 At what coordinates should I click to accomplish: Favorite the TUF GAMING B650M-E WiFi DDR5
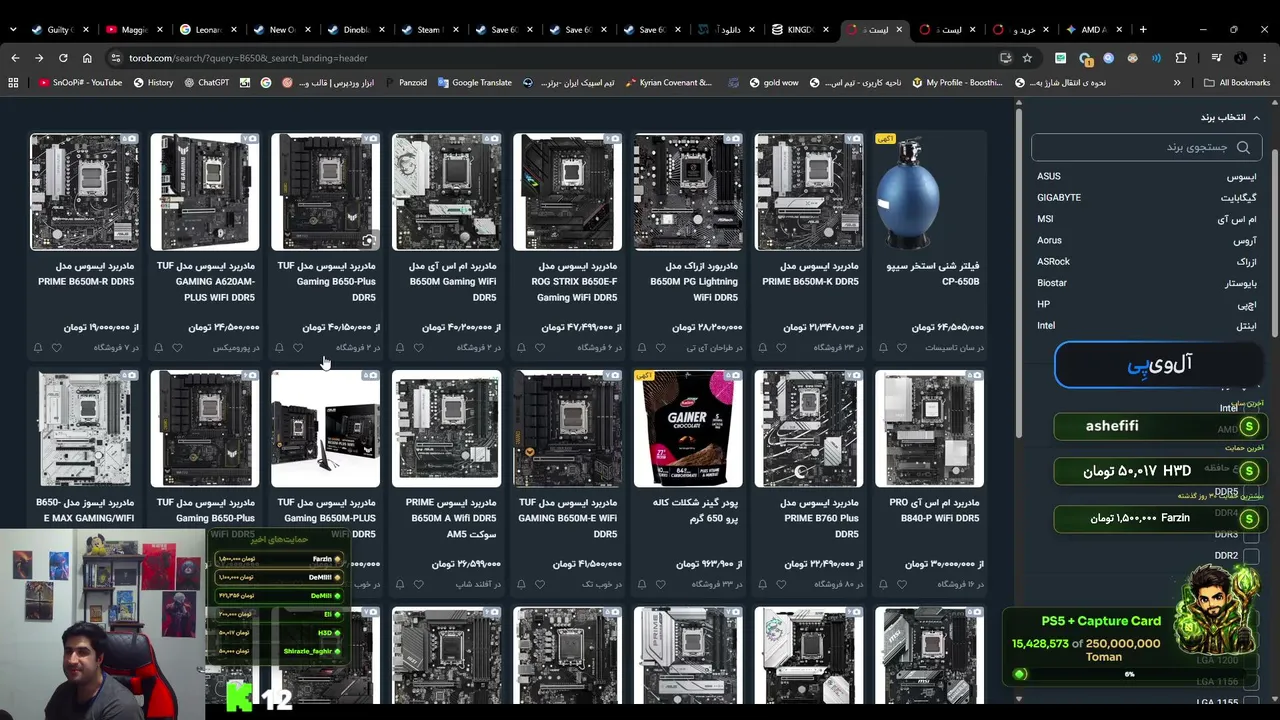point(539,584)
